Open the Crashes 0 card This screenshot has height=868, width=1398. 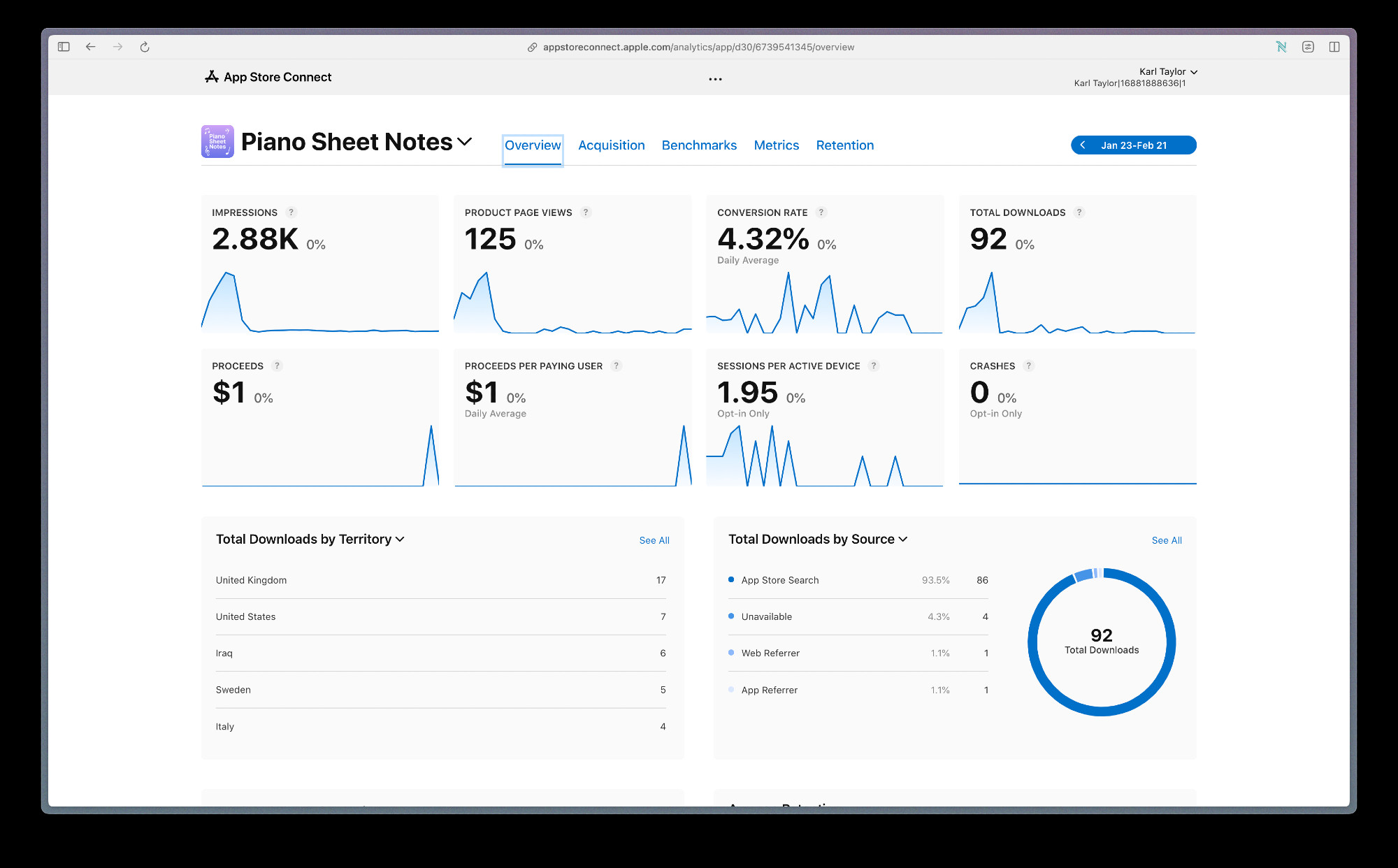coord(1078,417)
